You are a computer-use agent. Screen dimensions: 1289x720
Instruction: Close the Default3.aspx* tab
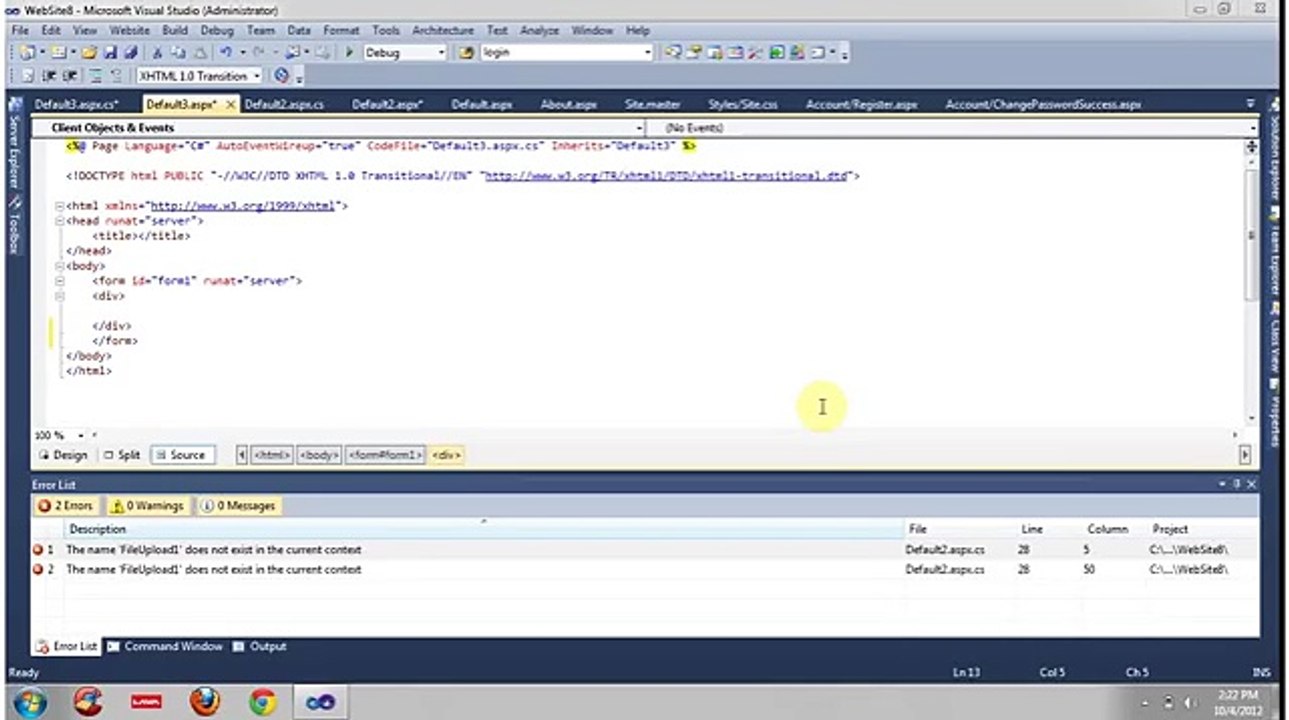coord(231,104)
